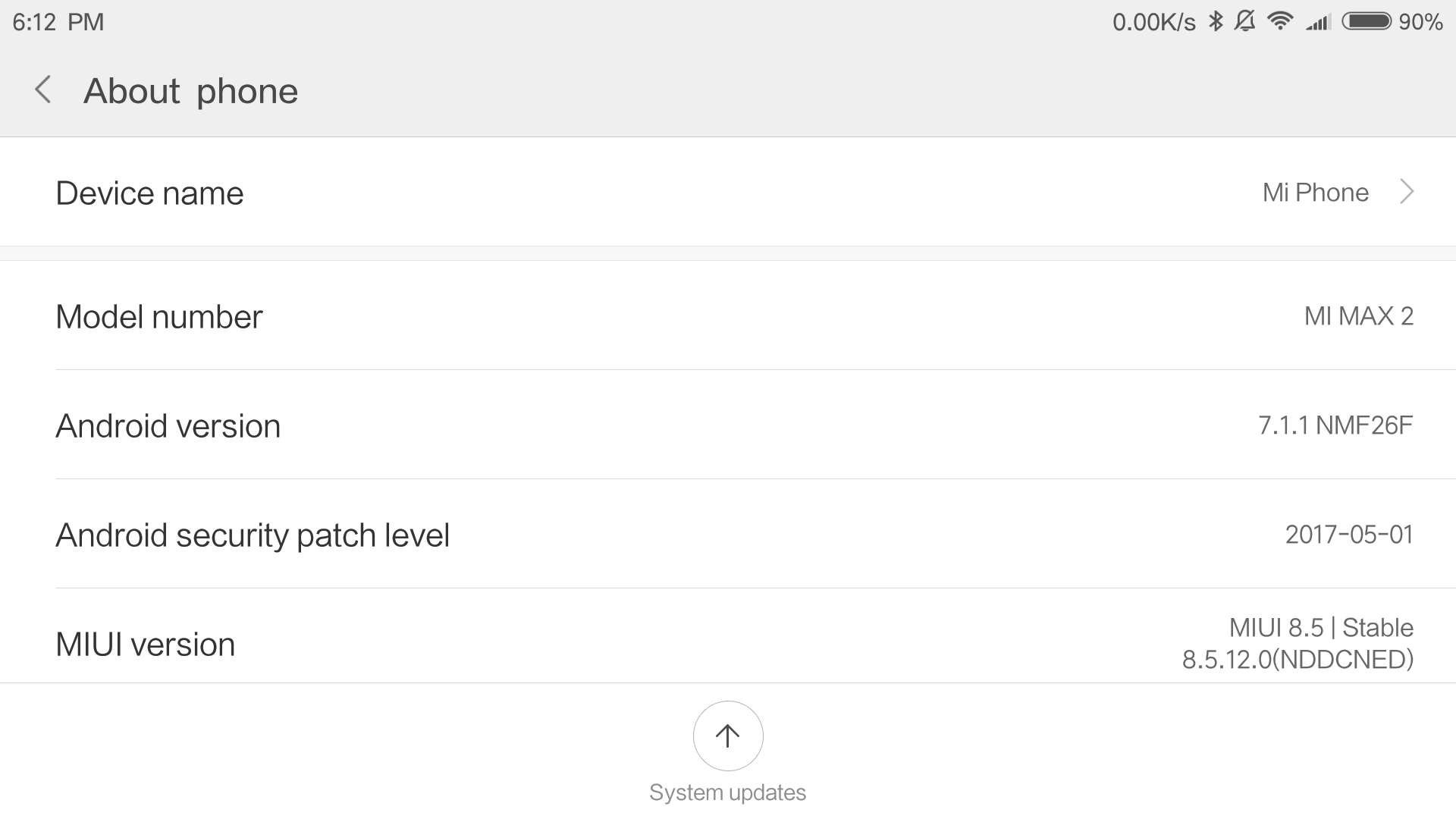
Task: Tap the back arrow icon
Action: click(43, 90)
